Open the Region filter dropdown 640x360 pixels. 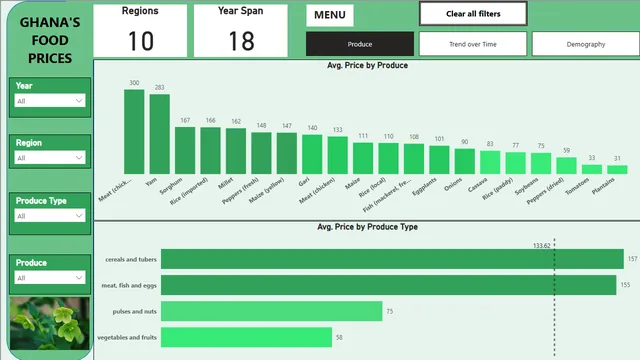tap(50, 158)
